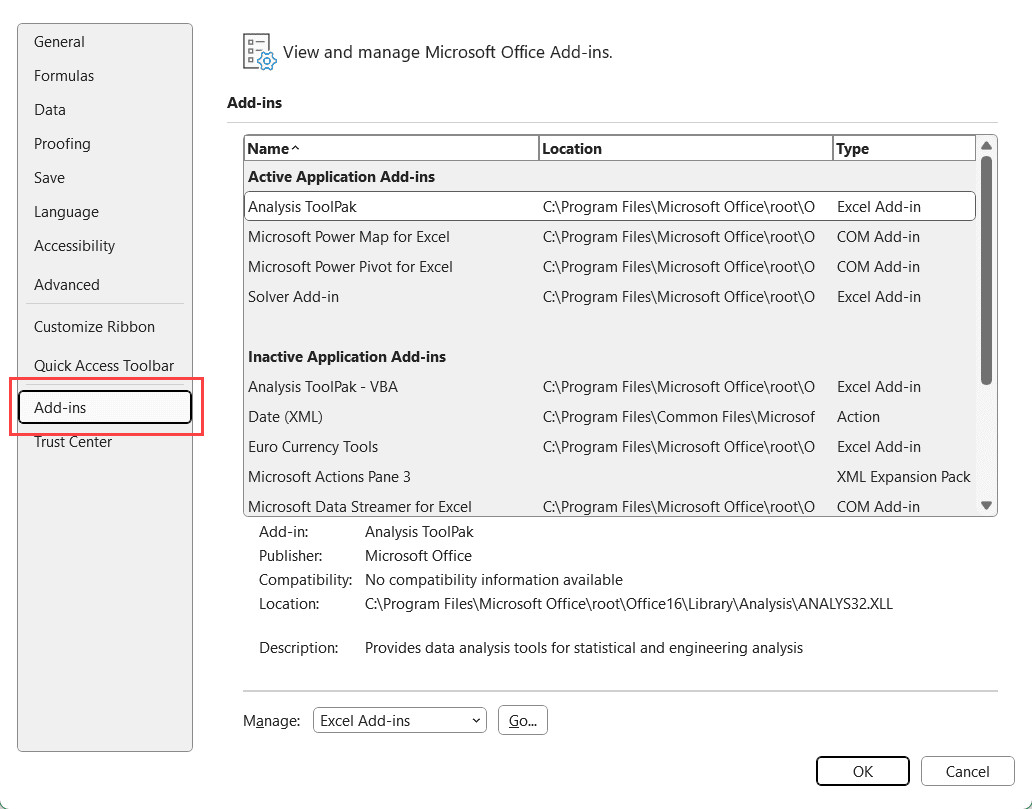1032x809 pixels.
Task: Click the Location column header
Action: point(685,149)
